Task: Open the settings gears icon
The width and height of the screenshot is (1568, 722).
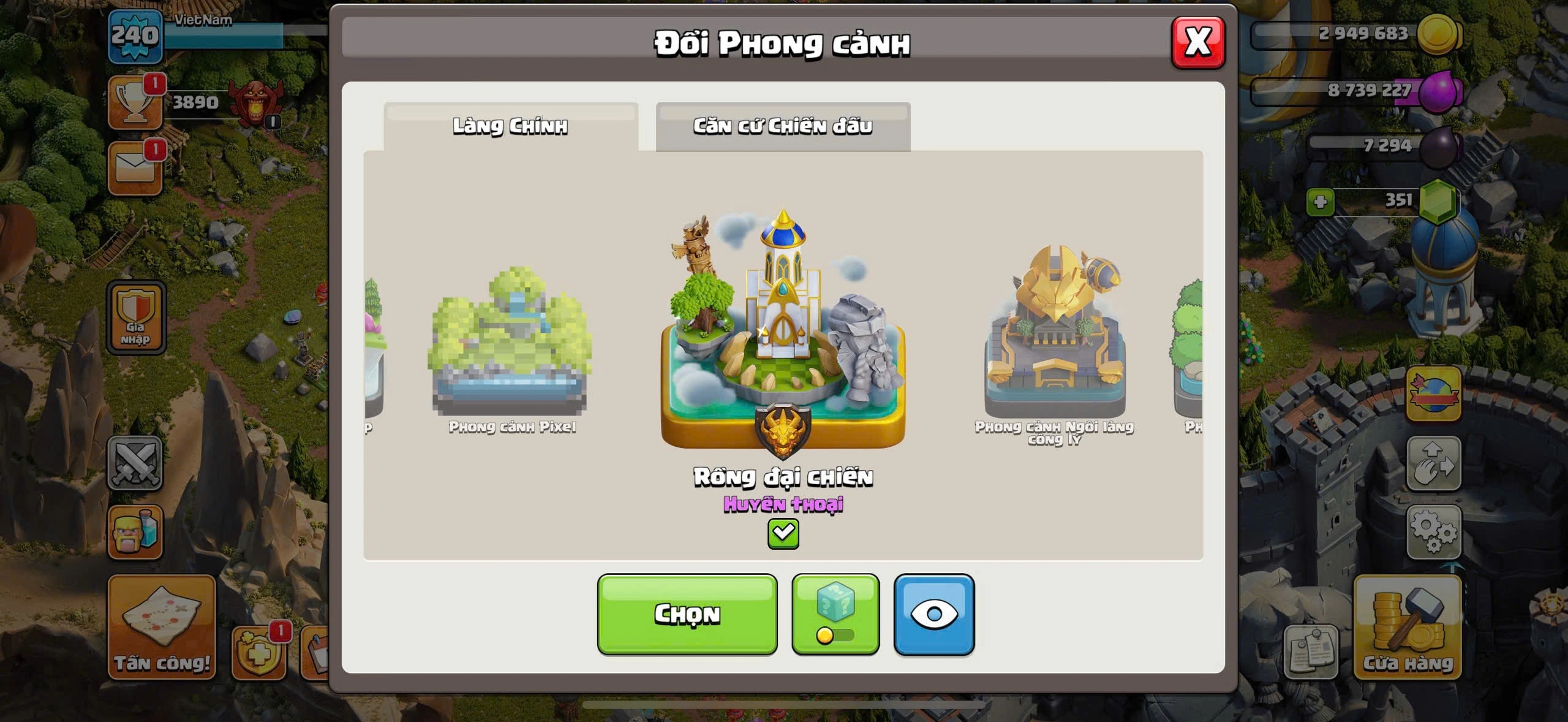Action: 1433,532
